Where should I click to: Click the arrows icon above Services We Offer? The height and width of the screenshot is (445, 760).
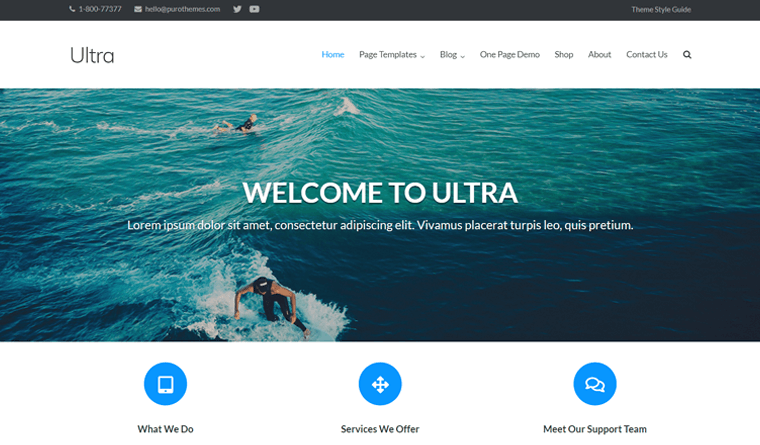tap(380, 384)
